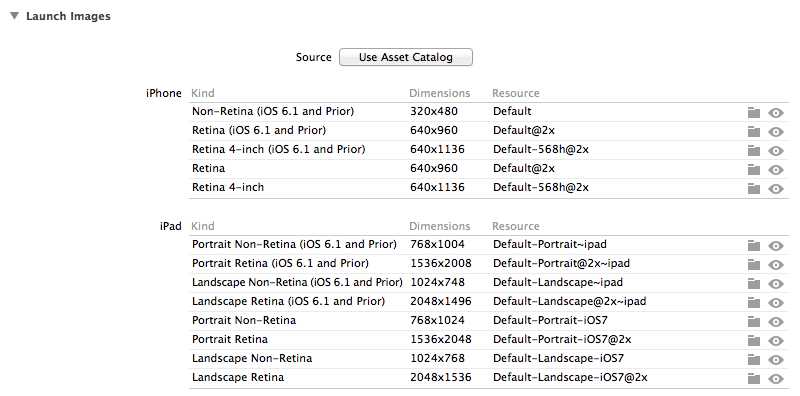This screenshot has width=800, height=396.
Task: Reveal the Default-Landscape-iOS7 image with eye icon
Action: click(776, 359)
